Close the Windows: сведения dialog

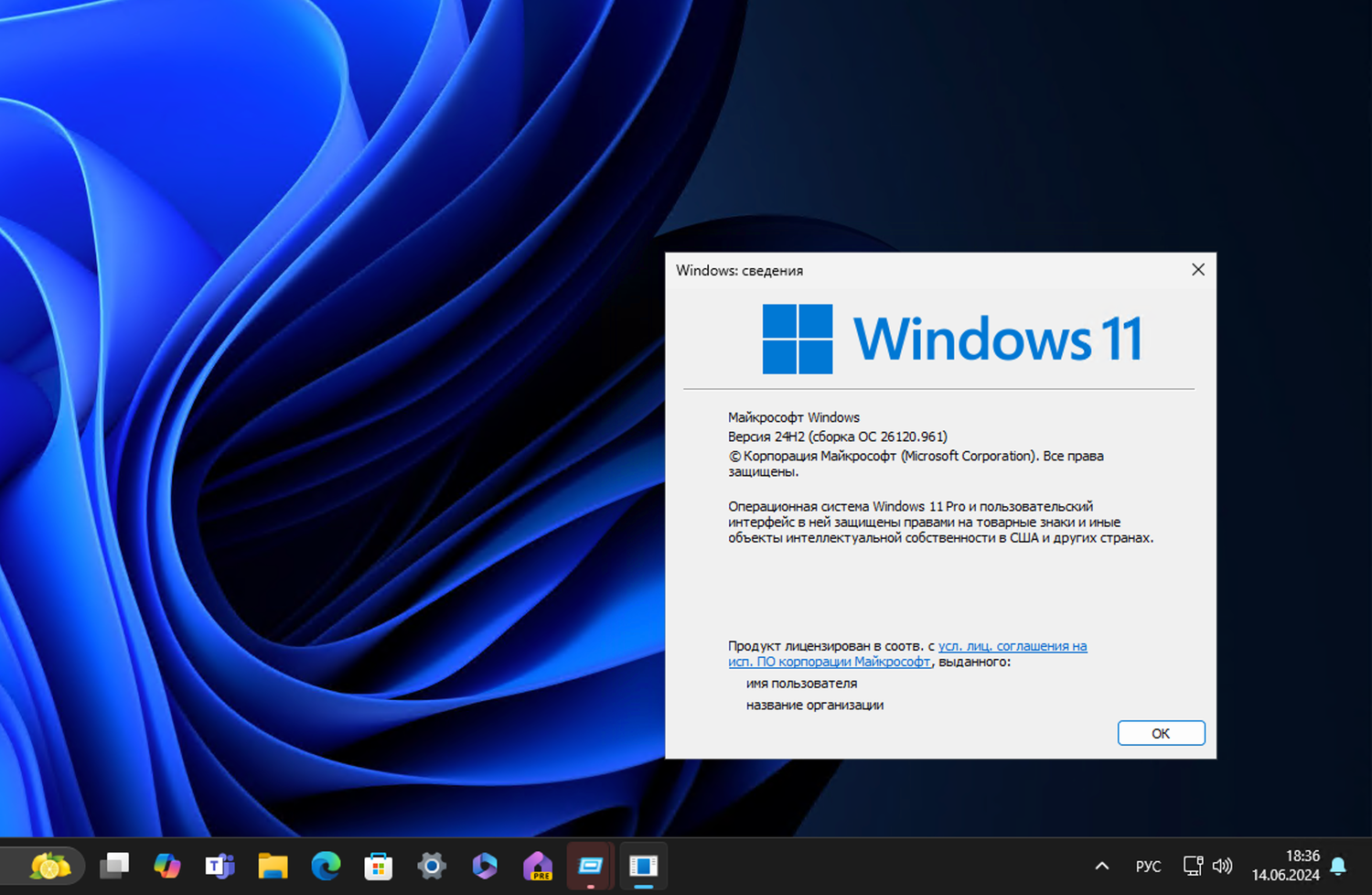point(1198,270)
